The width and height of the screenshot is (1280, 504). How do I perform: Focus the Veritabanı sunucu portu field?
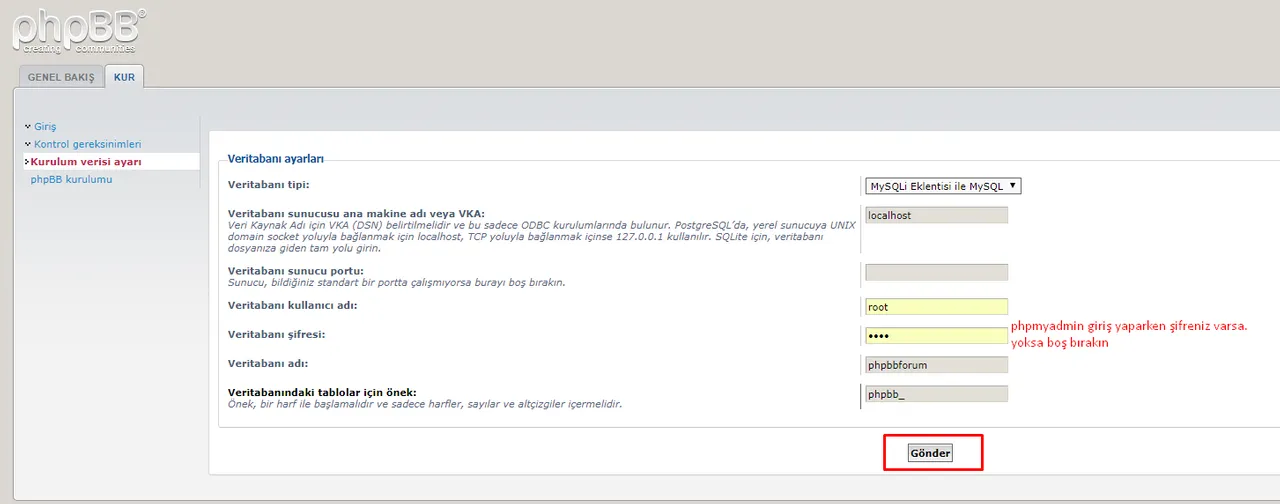[x=936, y=272]
